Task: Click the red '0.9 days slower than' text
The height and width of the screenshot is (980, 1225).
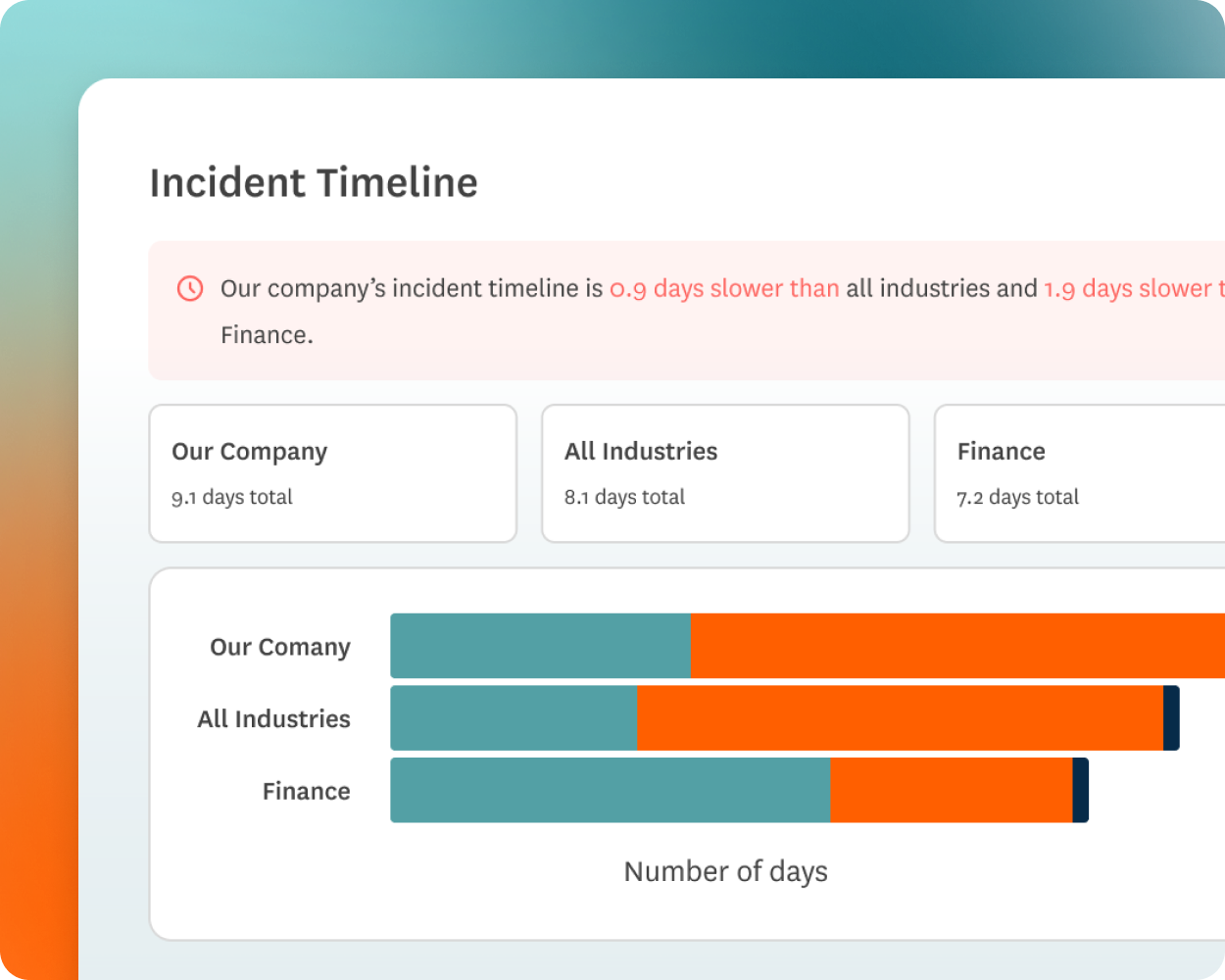Action: (x=724, y=288)
